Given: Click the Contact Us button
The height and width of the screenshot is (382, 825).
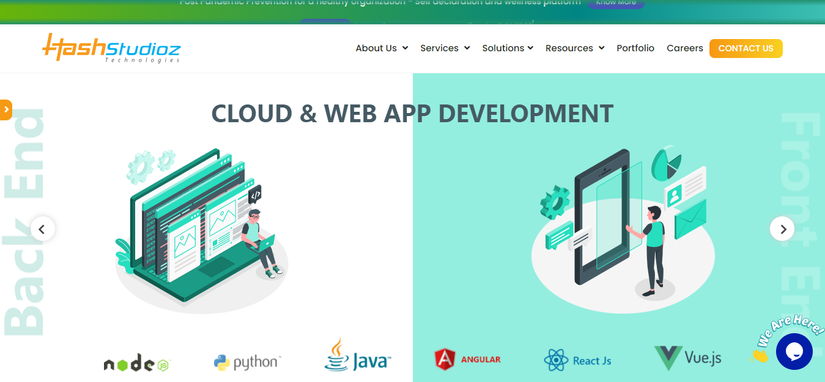Looking at the screenshot, I should point(746,48).
